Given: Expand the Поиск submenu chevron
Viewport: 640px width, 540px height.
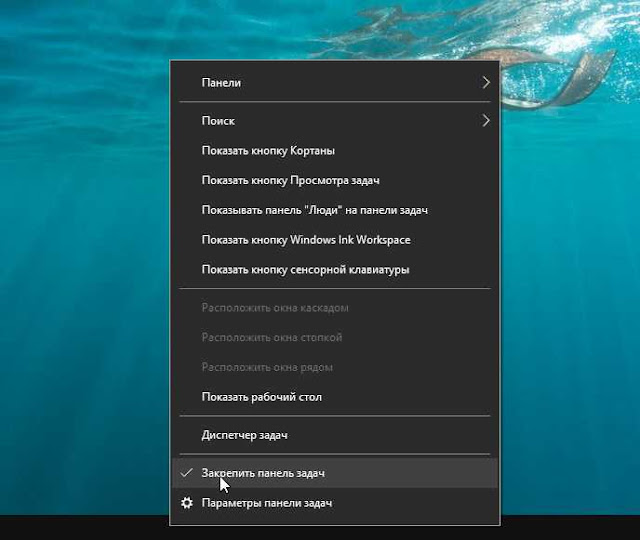Looking at the screenshot, I should click(x=485, y=120).
